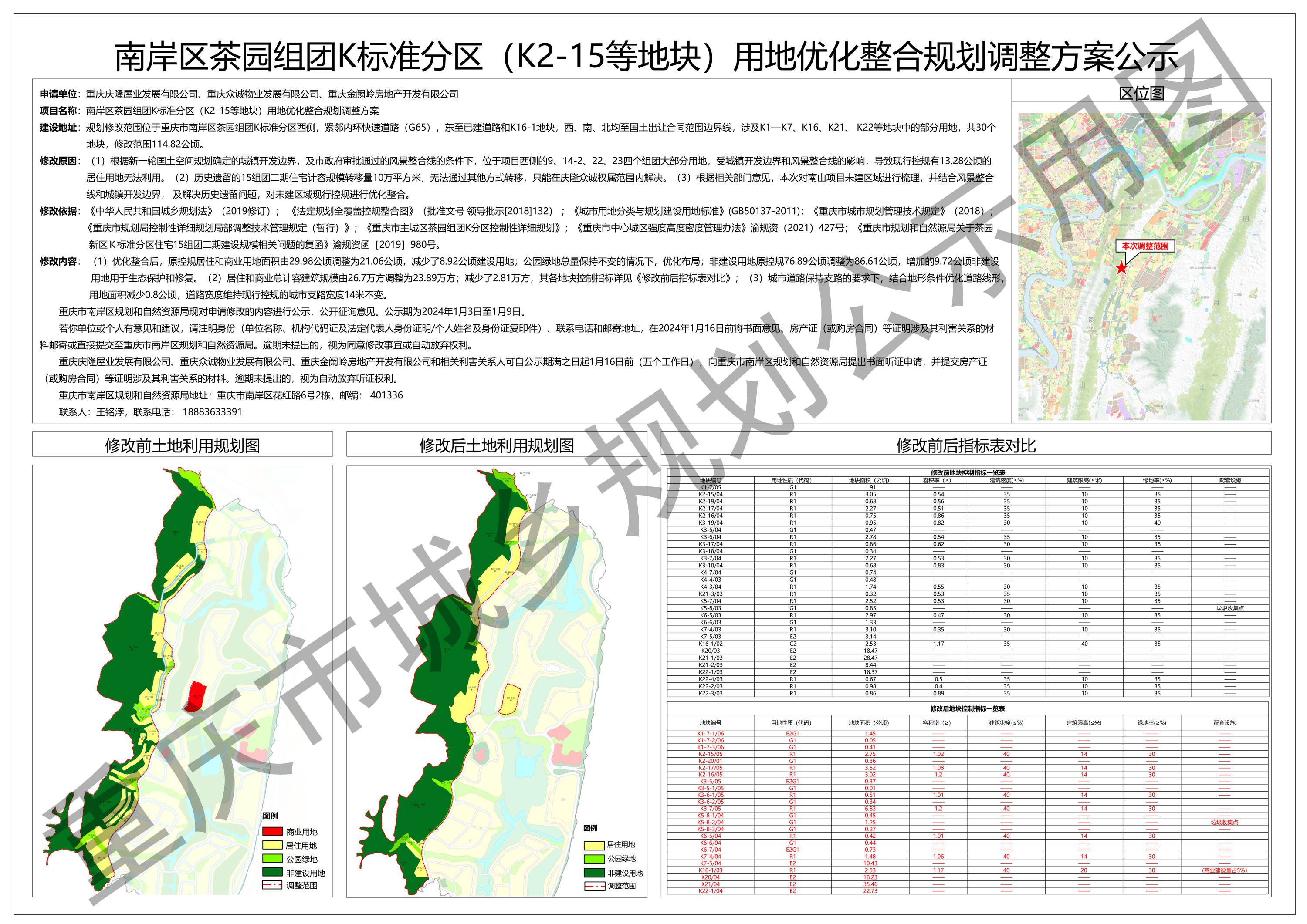Click dashed 调整范围 symbol in after-map legend

(594, 886)
